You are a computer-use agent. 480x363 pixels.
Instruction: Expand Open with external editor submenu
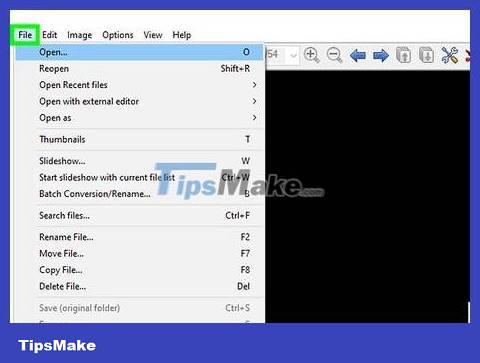(139, 101)
